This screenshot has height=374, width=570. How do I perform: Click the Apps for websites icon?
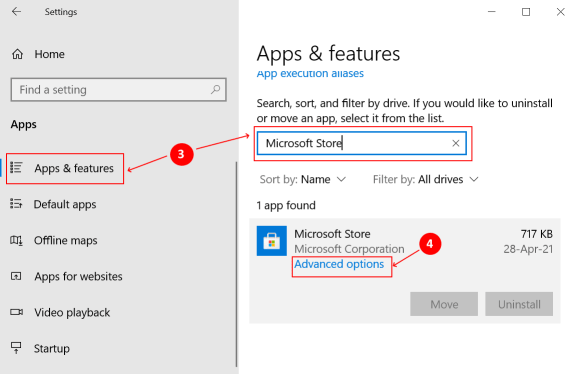tap(16, 276)
